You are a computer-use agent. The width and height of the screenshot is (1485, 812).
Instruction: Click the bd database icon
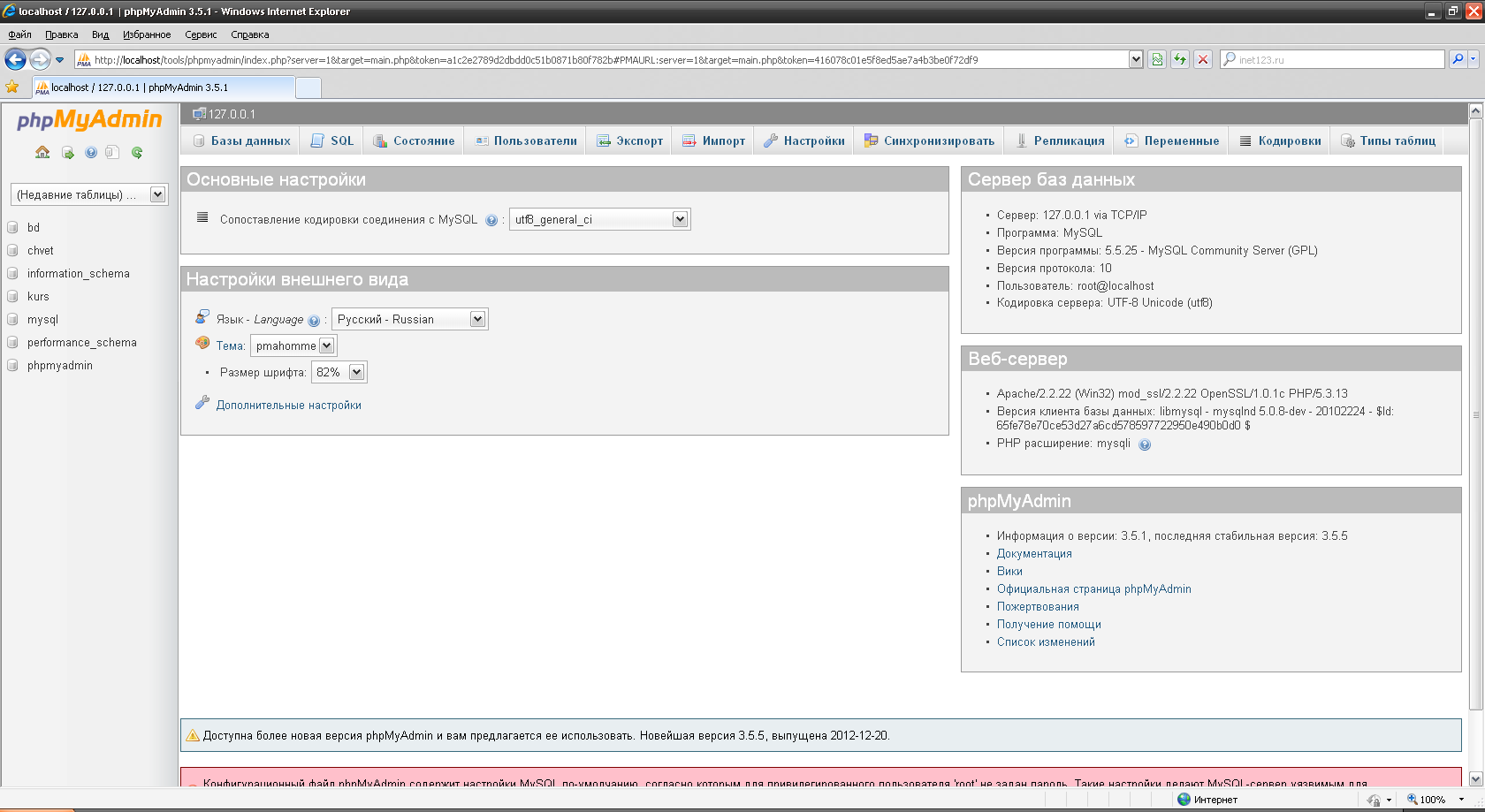coord(12,227)
